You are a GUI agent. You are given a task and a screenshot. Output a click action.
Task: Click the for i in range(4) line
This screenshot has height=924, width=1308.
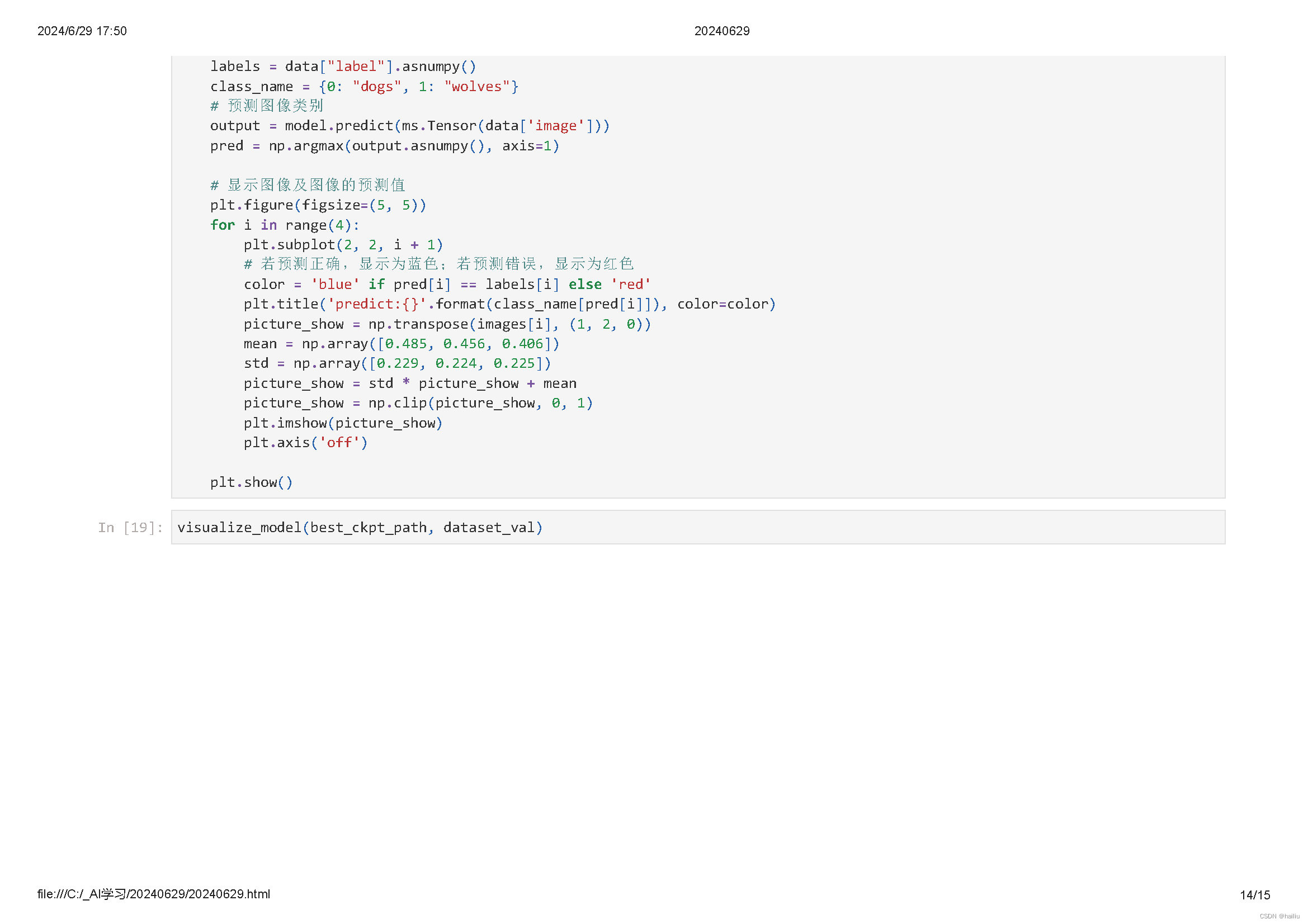pos(285,225)
